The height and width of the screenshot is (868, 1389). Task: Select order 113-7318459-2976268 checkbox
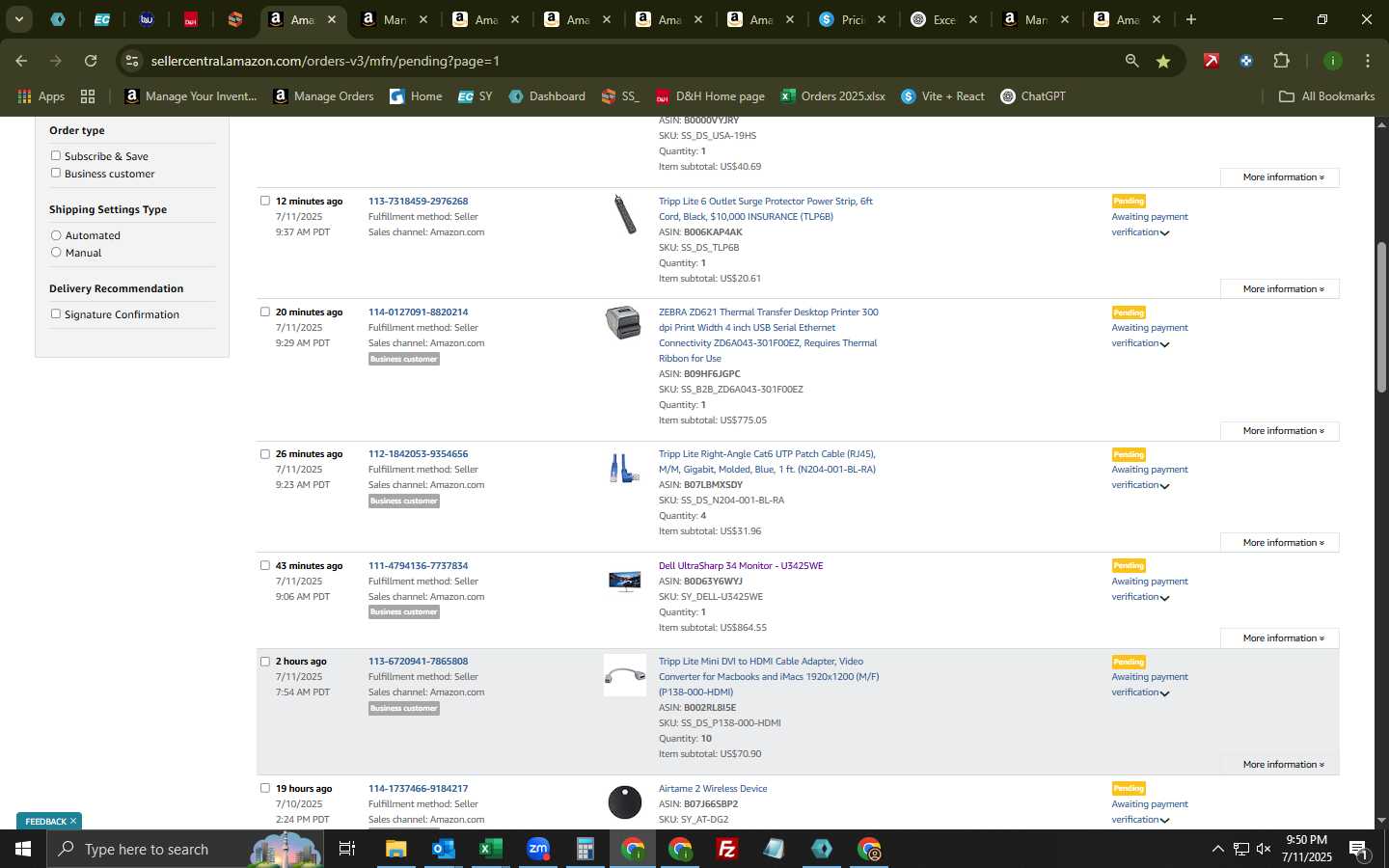(265, 201)
